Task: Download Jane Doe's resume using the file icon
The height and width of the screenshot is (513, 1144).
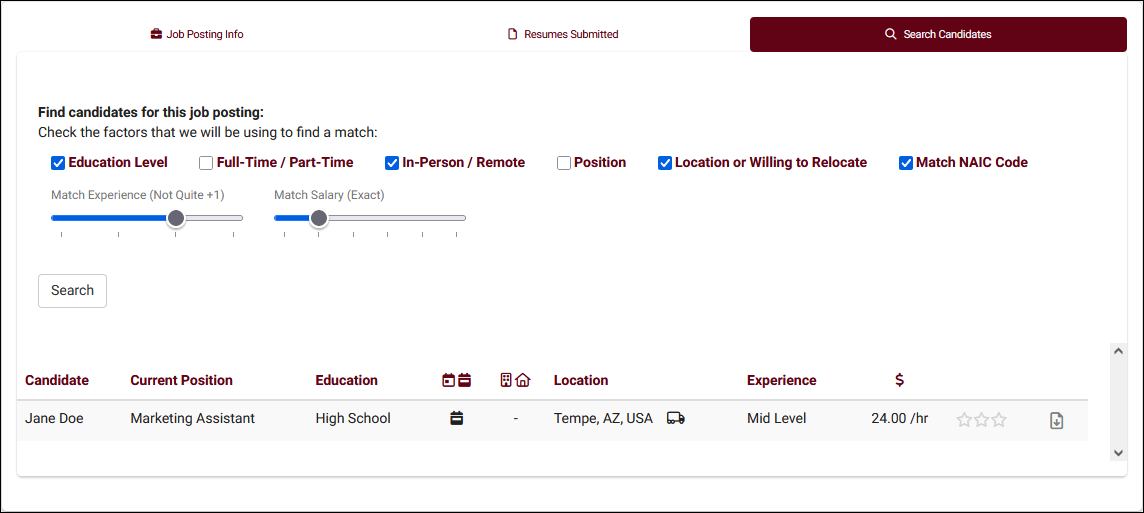Action: (x=1056, y=421)
